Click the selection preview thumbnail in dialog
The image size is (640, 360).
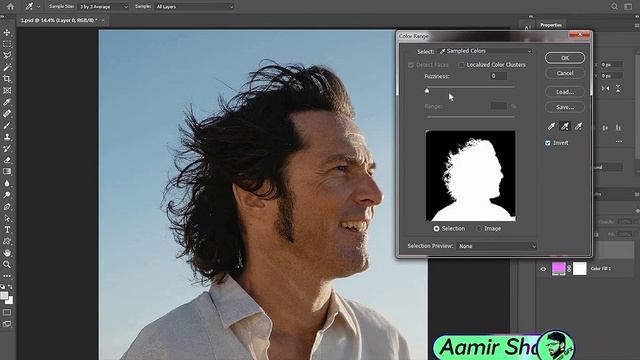(471, 176)
